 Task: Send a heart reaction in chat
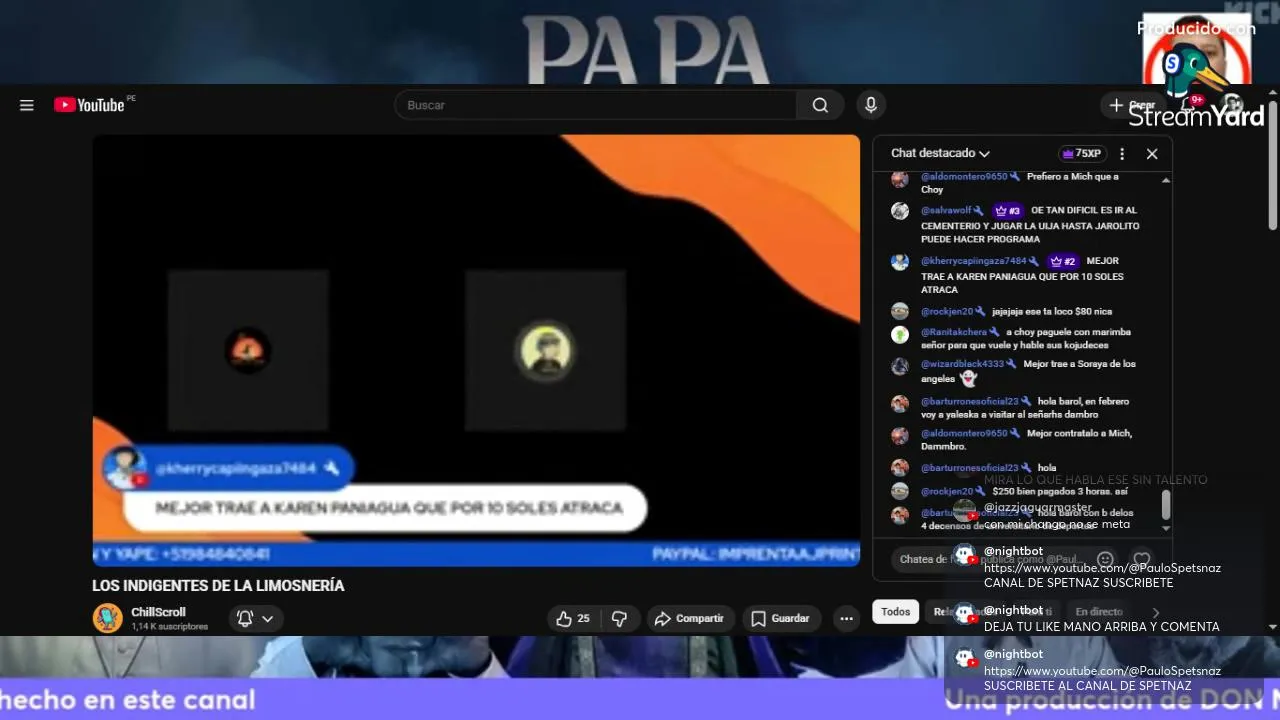point(1142,560)
